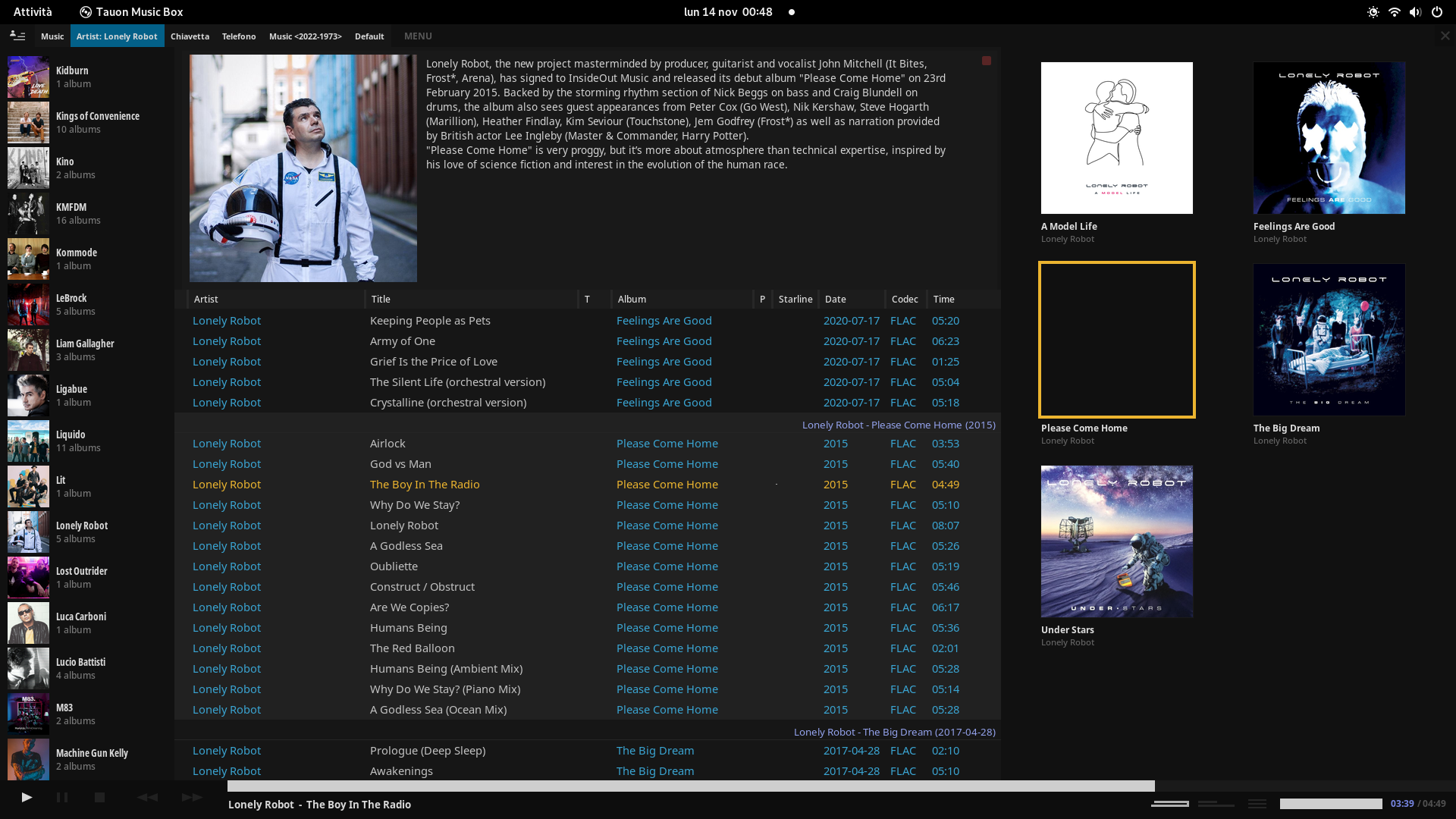Skip to next track icon

[190, 797]
